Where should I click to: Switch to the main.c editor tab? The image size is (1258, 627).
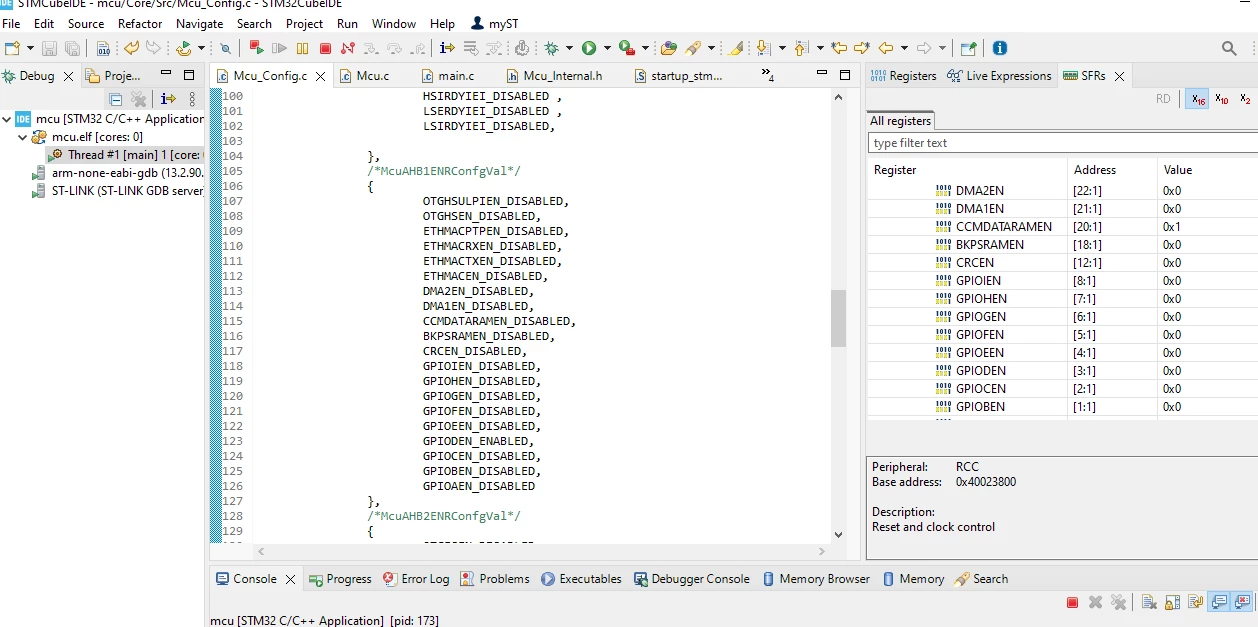[x=447, y=76]
